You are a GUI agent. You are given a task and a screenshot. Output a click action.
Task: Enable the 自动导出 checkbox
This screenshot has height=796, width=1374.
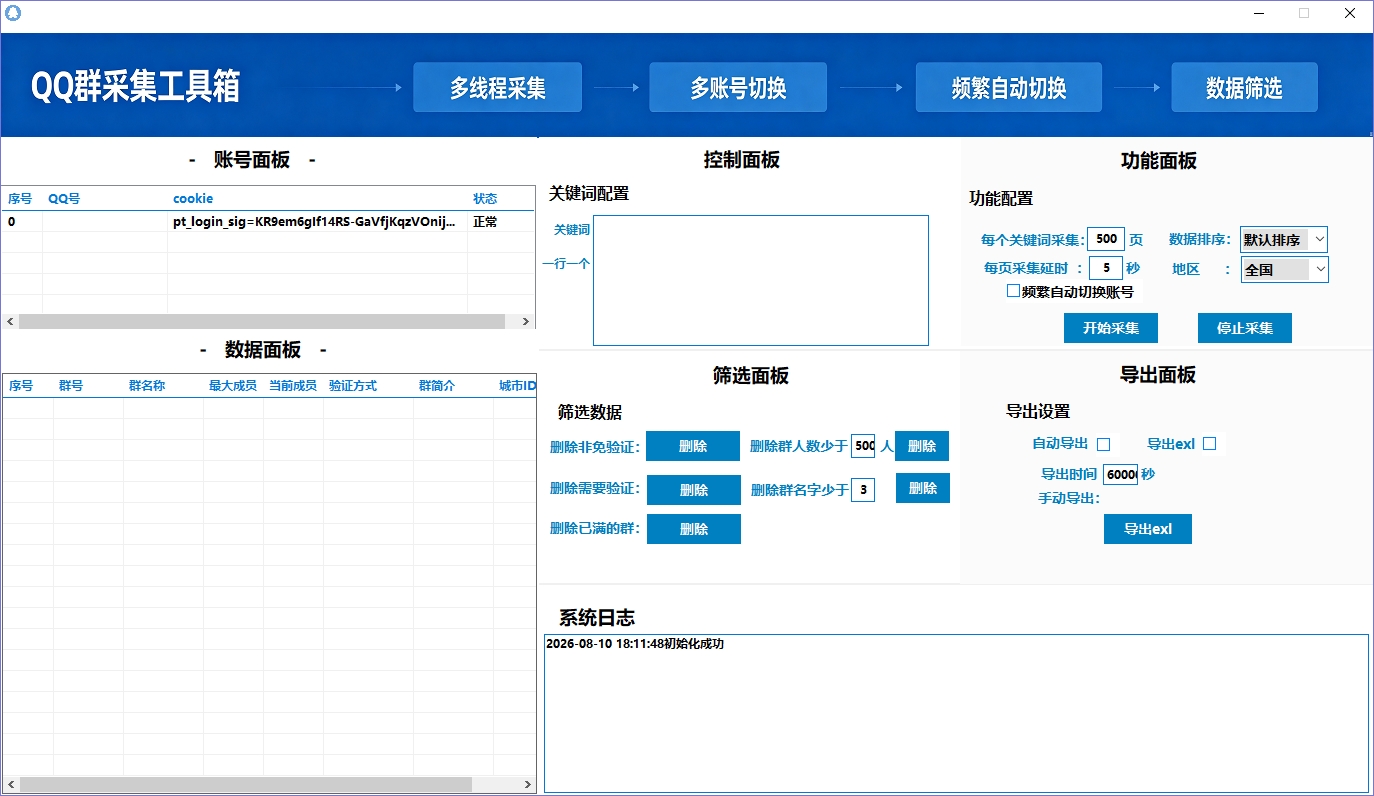click(x=1104, y=444)
